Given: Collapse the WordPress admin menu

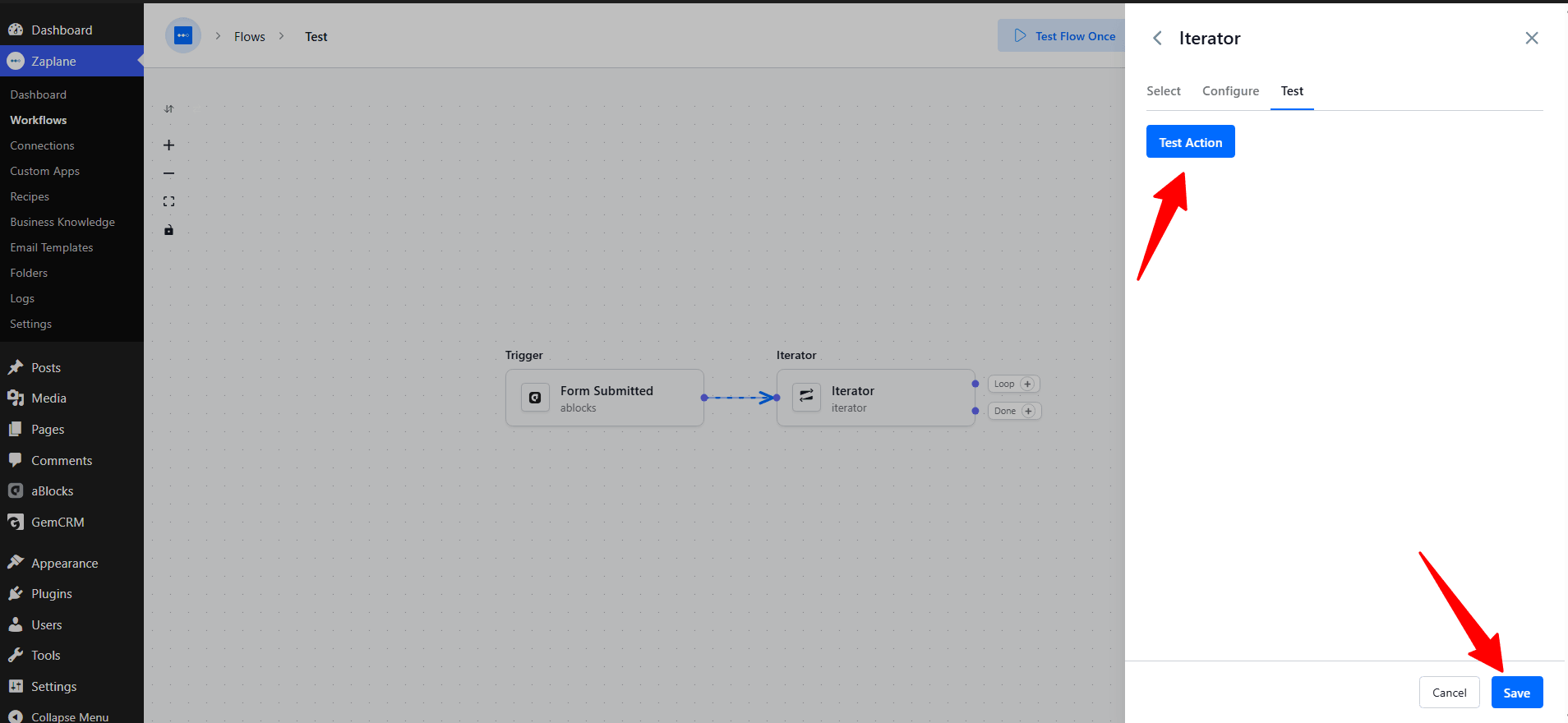Looking at the screenshot, I should [71, 716].
